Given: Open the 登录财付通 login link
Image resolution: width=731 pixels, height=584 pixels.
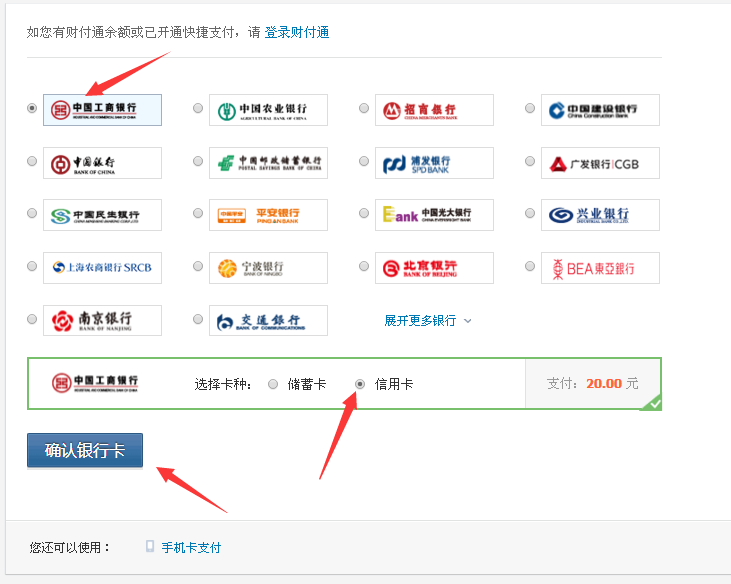Looking at the screenshot, I should tap(297, 32).
